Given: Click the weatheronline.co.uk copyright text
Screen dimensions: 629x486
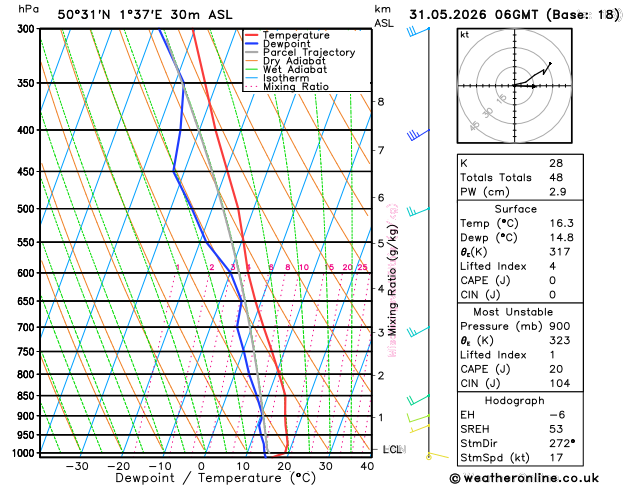Looking at the screenshot, I should tap(524, 478).
